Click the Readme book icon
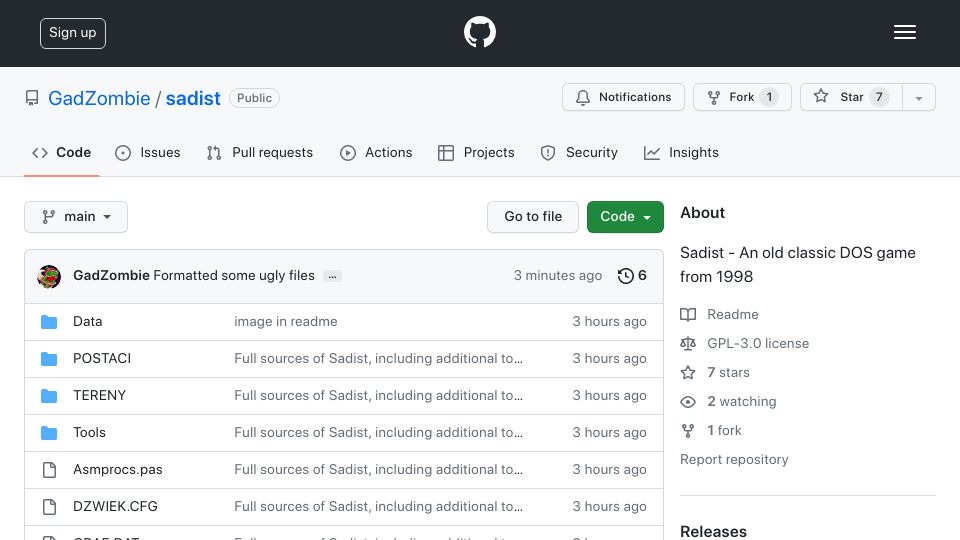 [688, 315]
